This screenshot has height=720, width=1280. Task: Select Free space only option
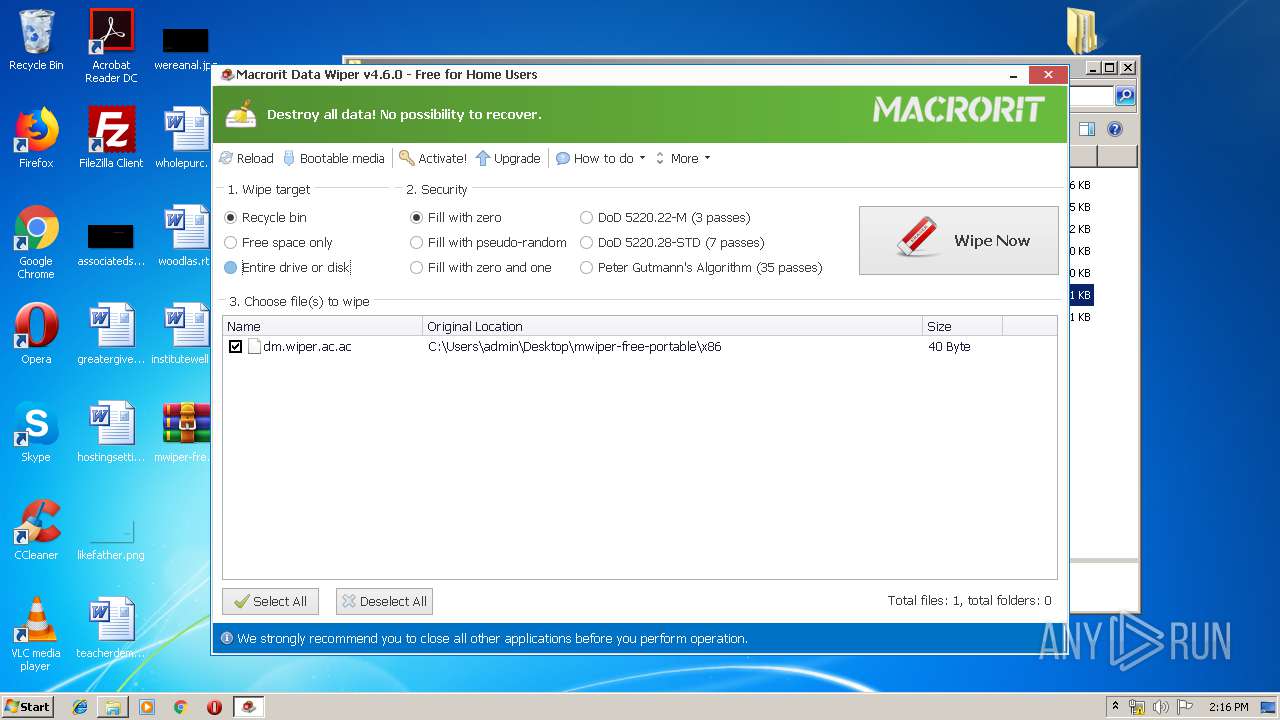click(x=279, y=242)
